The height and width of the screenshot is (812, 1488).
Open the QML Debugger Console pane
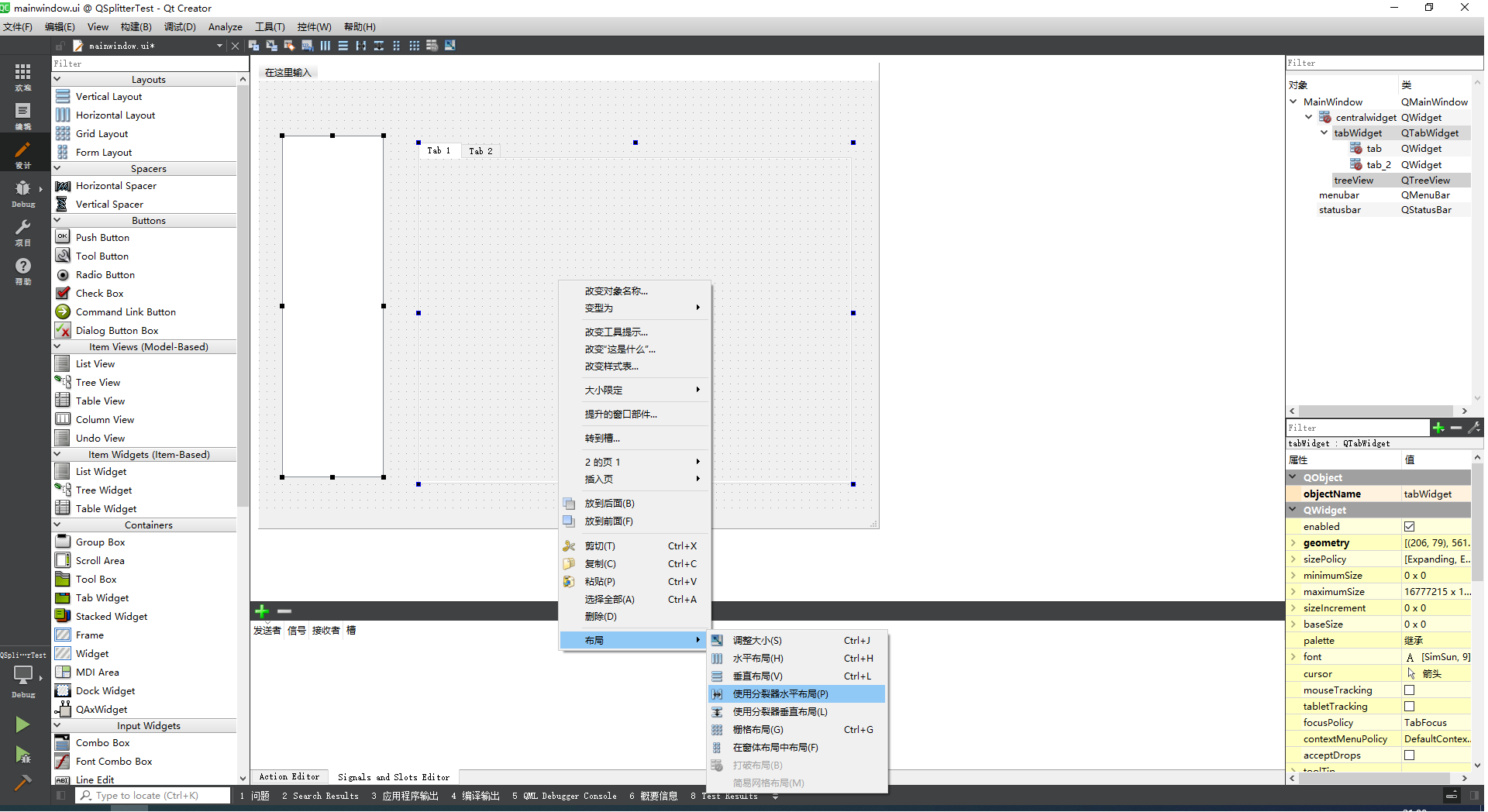564,796
